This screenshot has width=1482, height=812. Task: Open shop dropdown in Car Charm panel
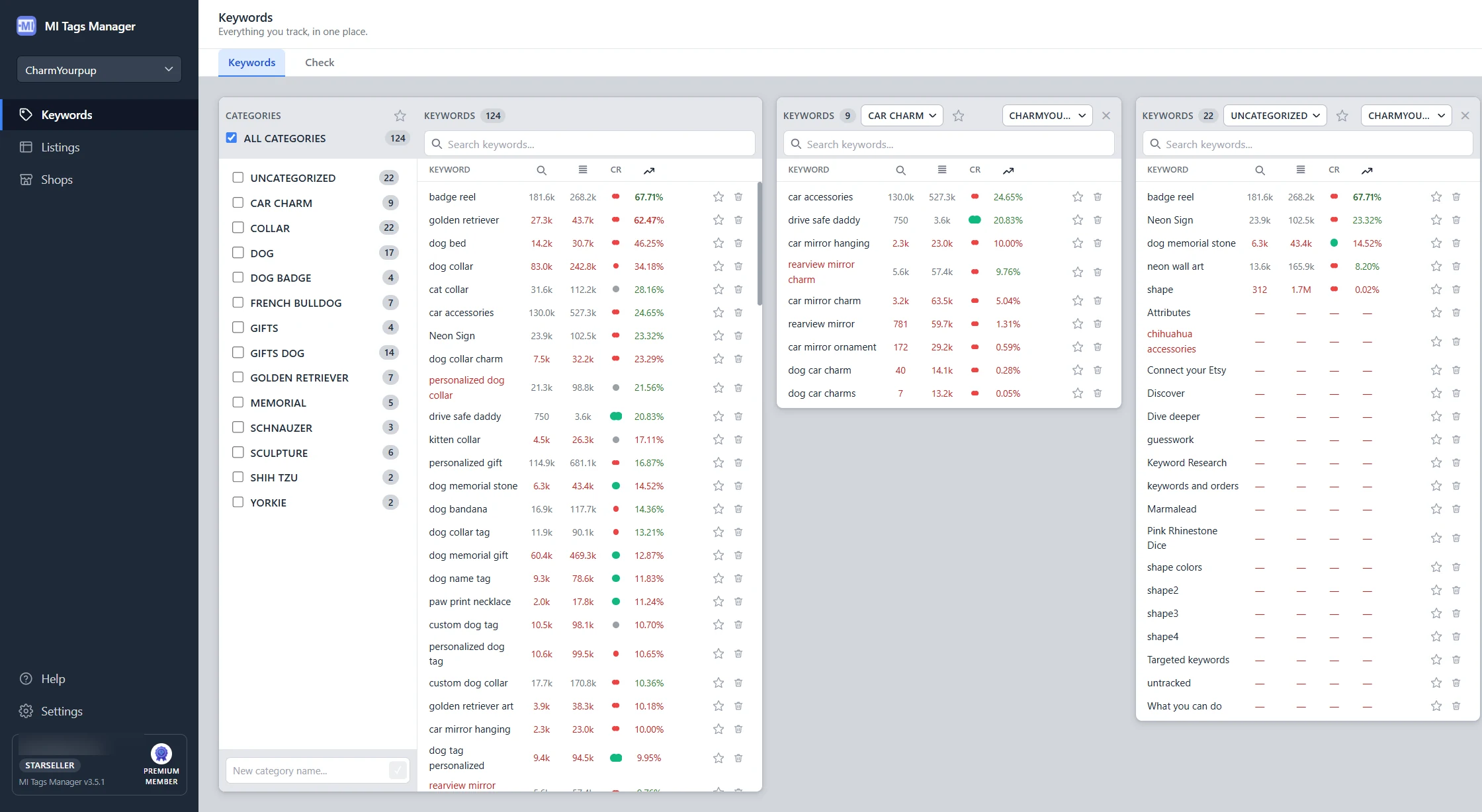click(1047, 116)
